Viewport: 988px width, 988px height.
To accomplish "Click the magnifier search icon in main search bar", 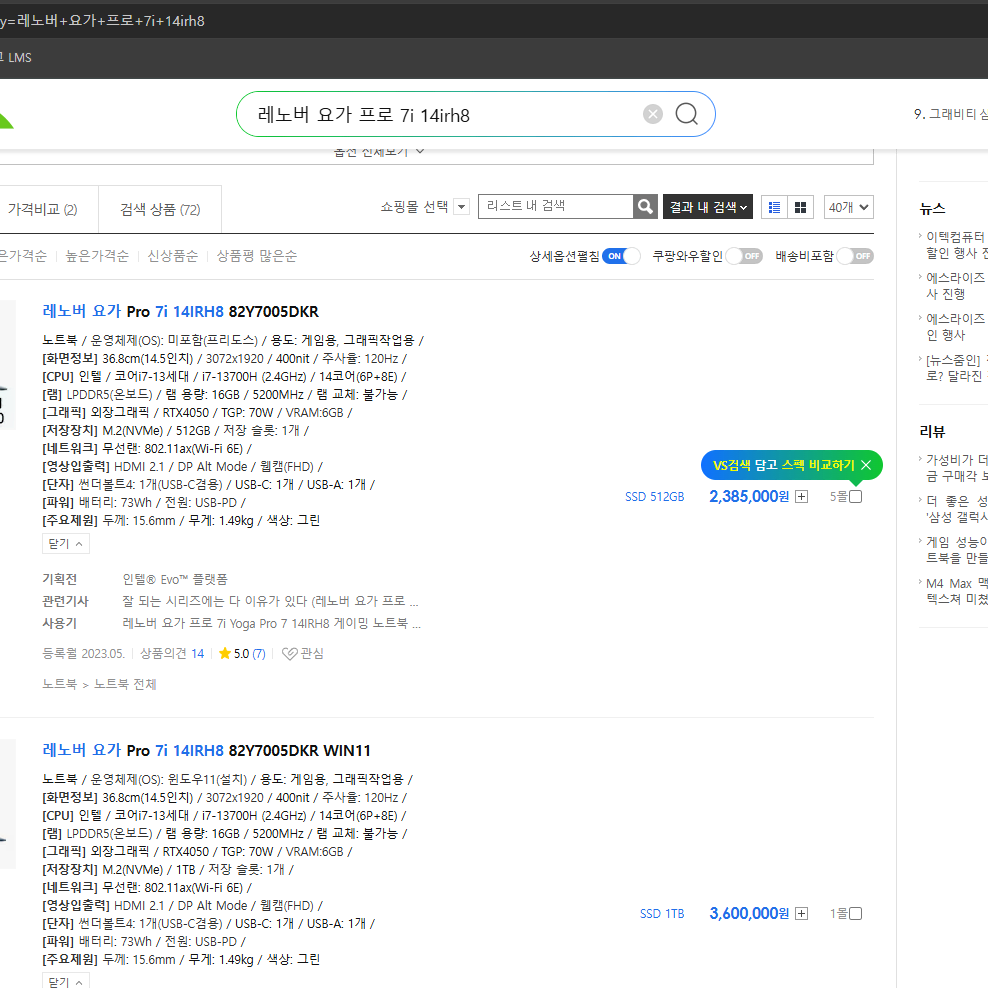I will (686, 114).
